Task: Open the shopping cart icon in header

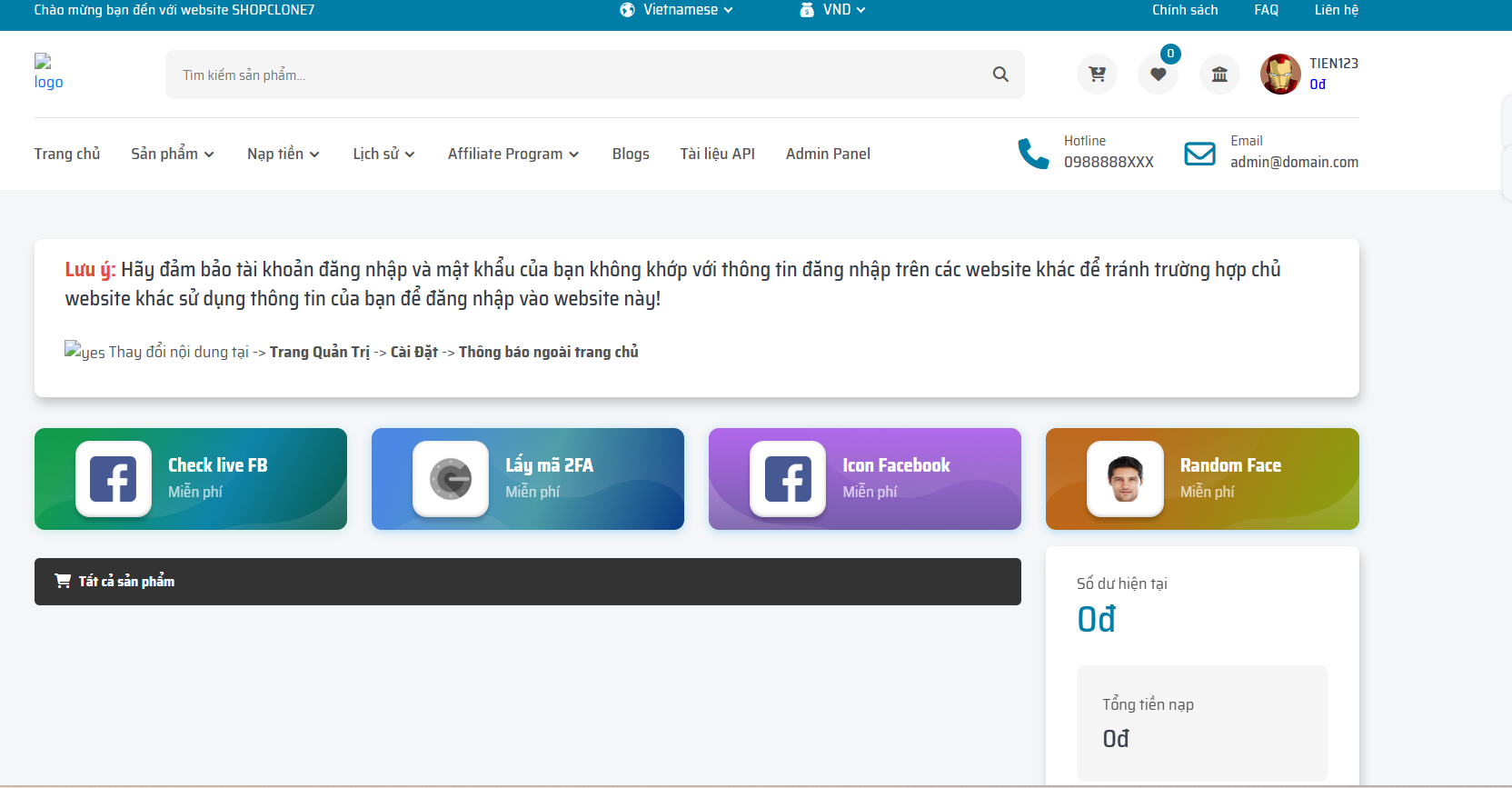Action: pos(1097,75)
